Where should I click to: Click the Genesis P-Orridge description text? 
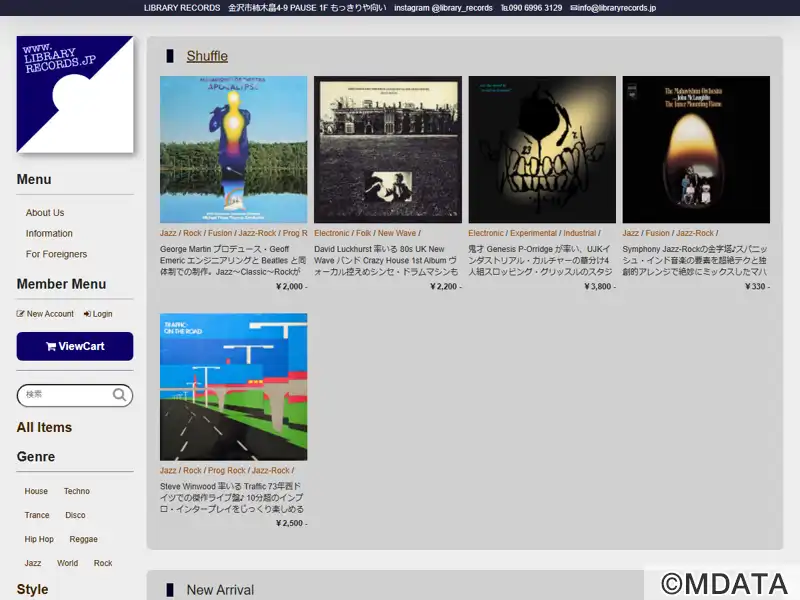point(542,260)
